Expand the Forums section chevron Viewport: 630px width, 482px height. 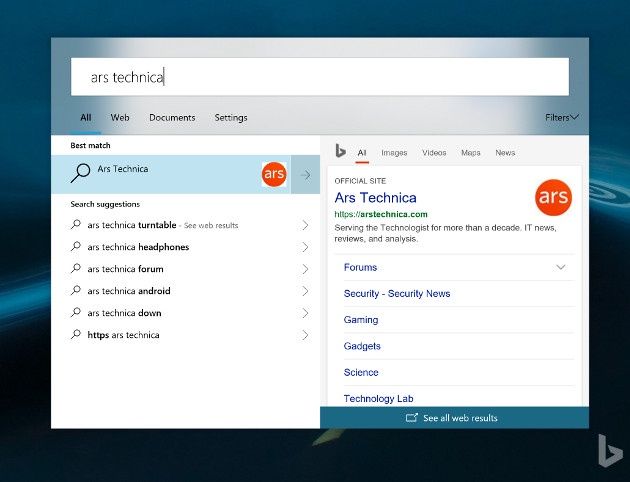click(x=561, y=267)
